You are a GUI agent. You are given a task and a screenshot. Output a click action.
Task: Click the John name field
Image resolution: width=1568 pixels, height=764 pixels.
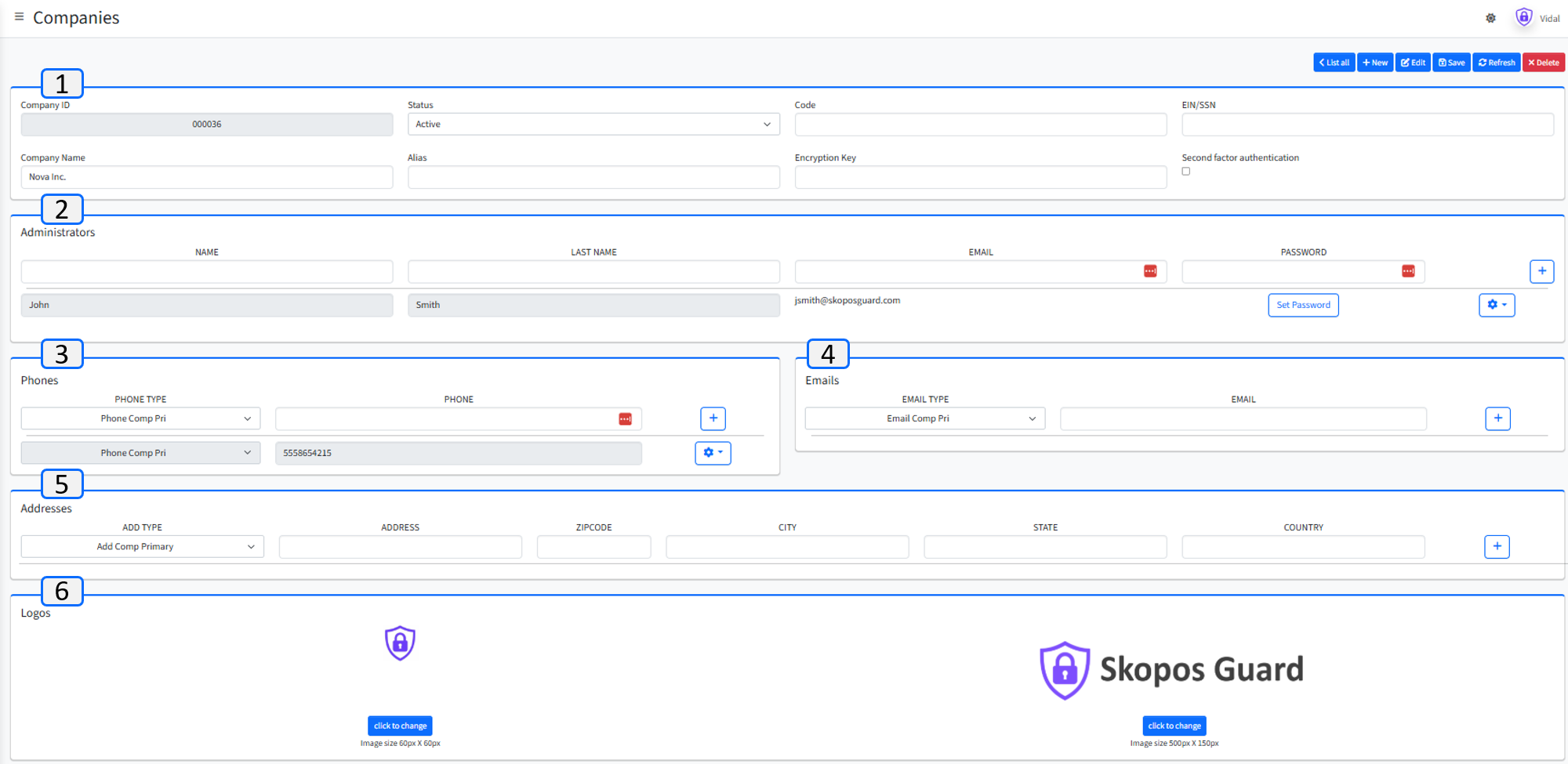pyautogui.click(x=207, y=306)
